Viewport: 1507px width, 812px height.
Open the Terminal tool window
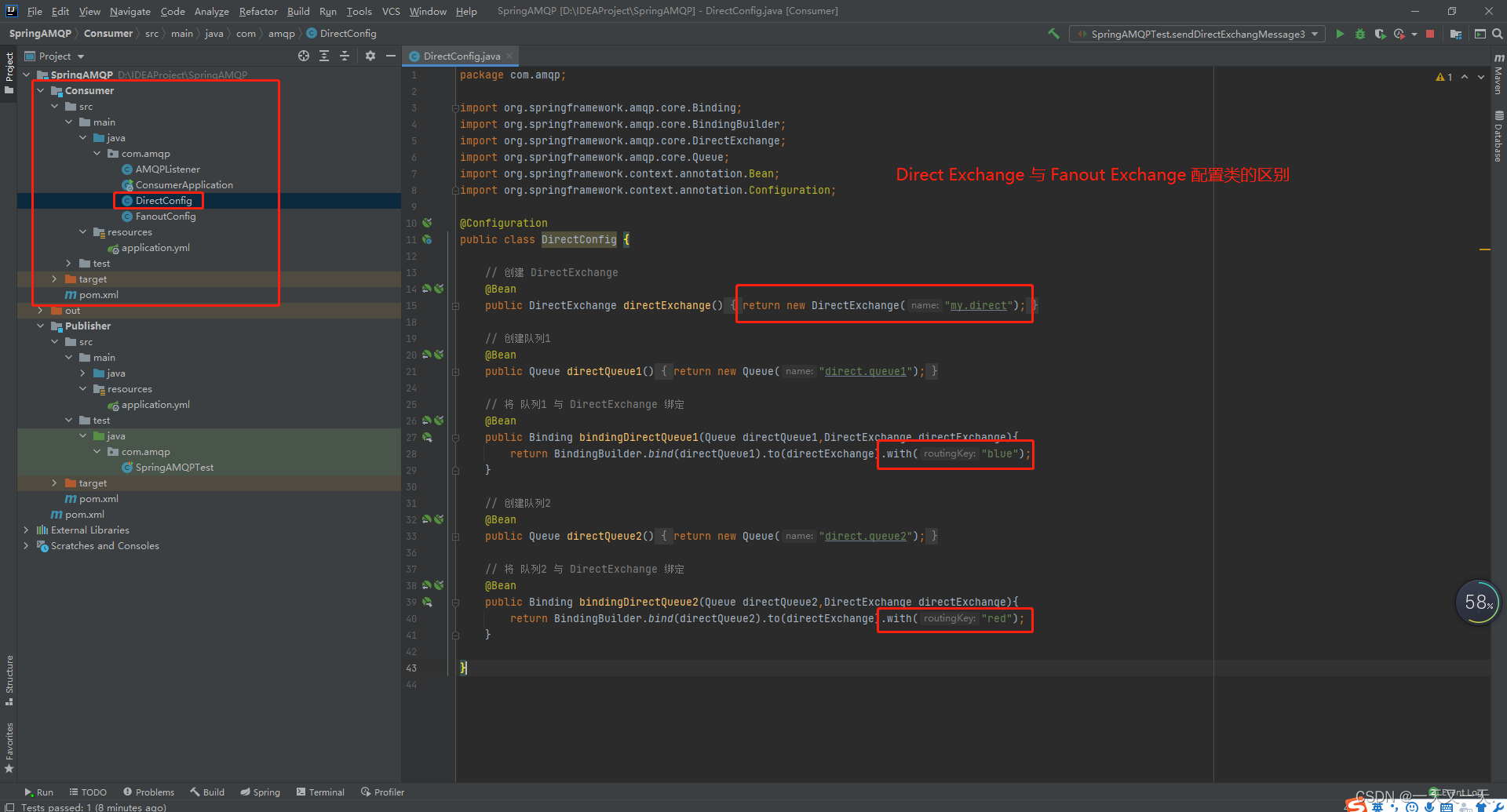pyautogui.click(x=320, y=792)
